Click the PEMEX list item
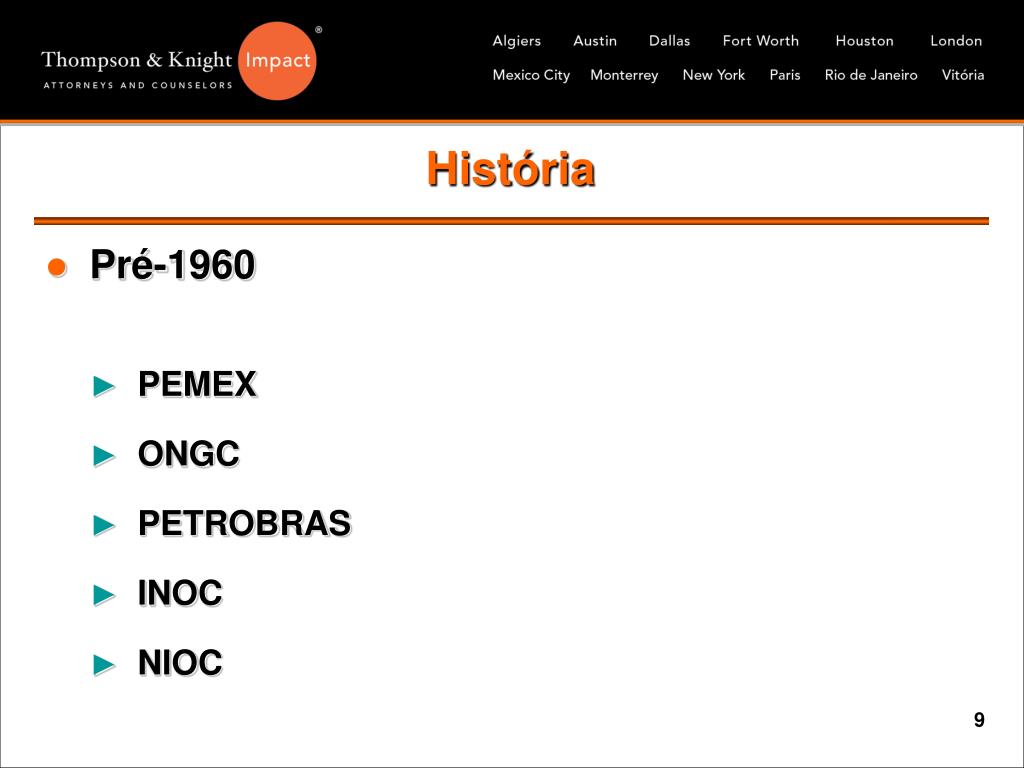The height and width of the screenshot is (768, 1024). pos(197,384)
